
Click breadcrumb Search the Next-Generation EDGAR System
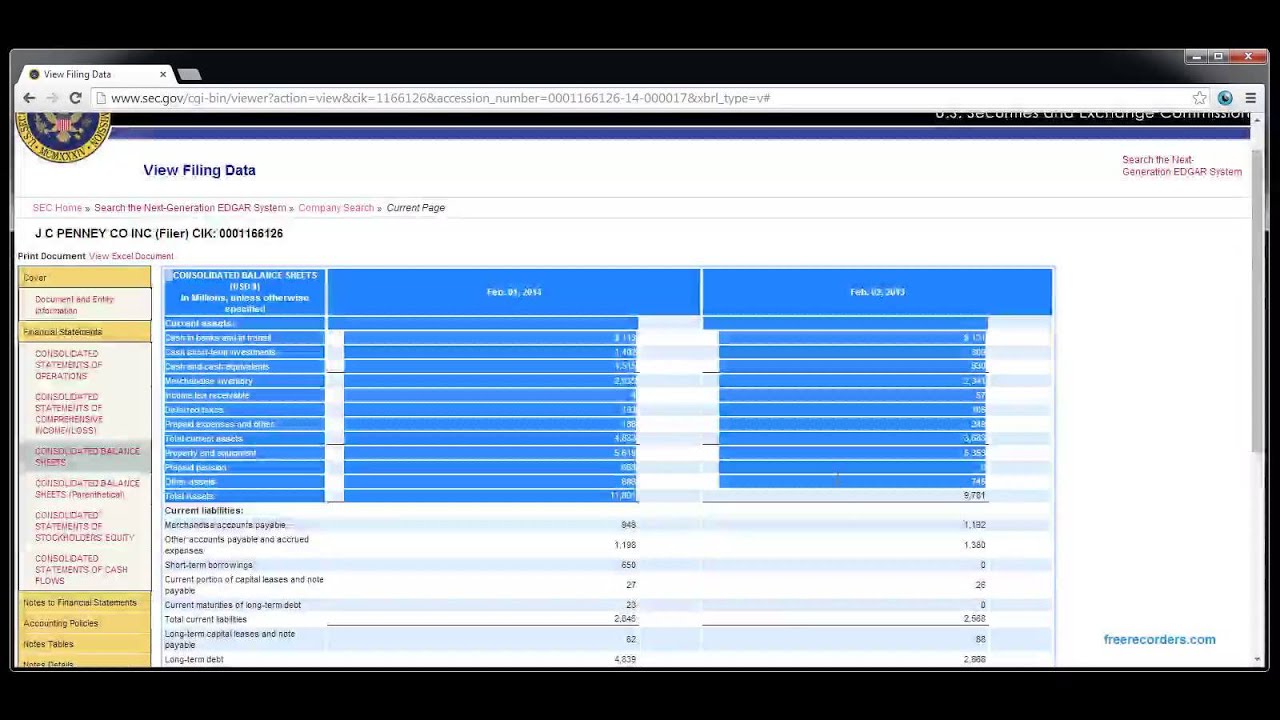[190, 208]
